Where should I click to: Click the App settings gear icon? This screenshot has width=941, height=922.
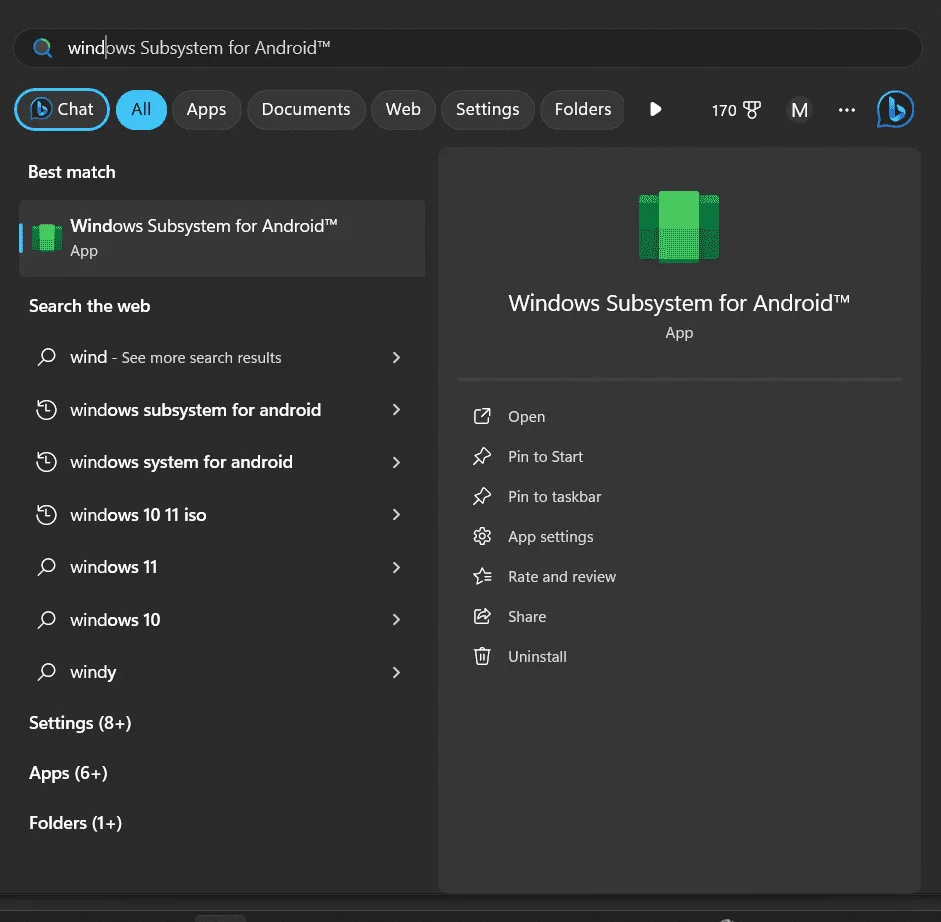pyautogui.click(x=482, y=536)
